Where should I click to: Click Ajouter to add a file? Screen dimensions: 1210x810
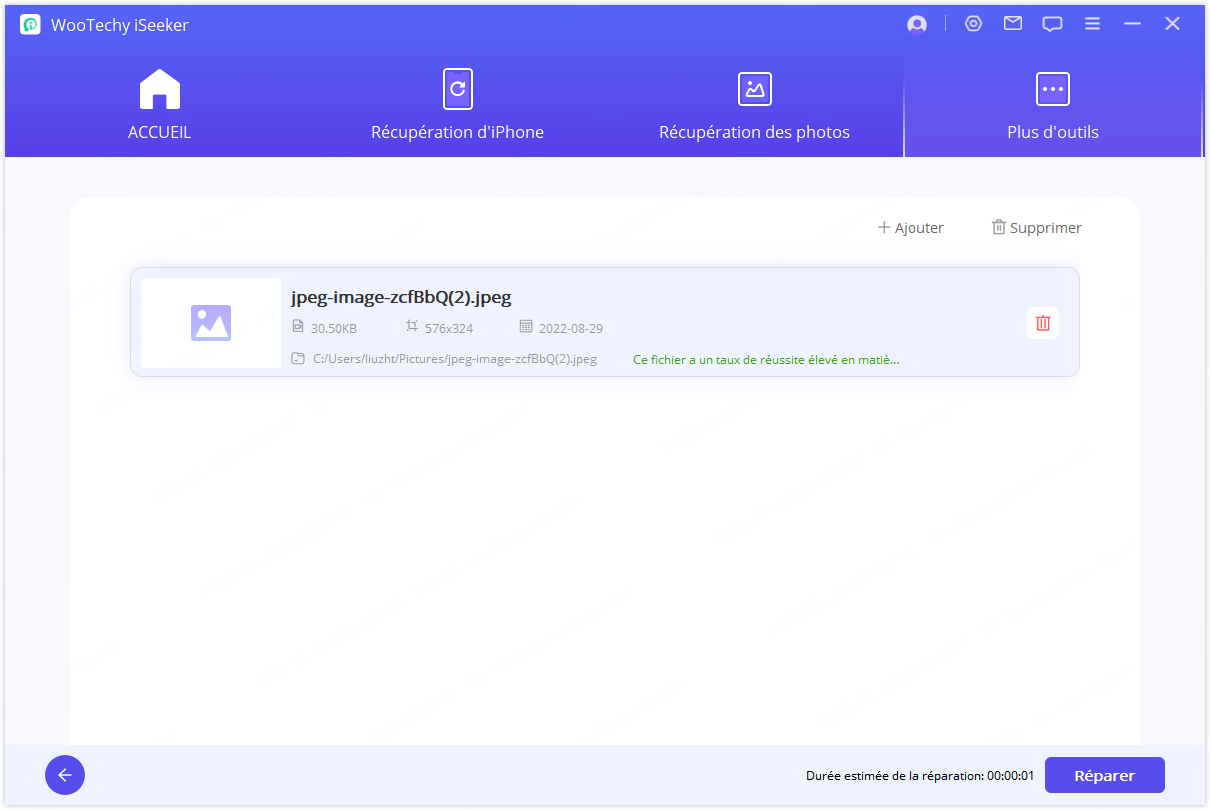910,228
